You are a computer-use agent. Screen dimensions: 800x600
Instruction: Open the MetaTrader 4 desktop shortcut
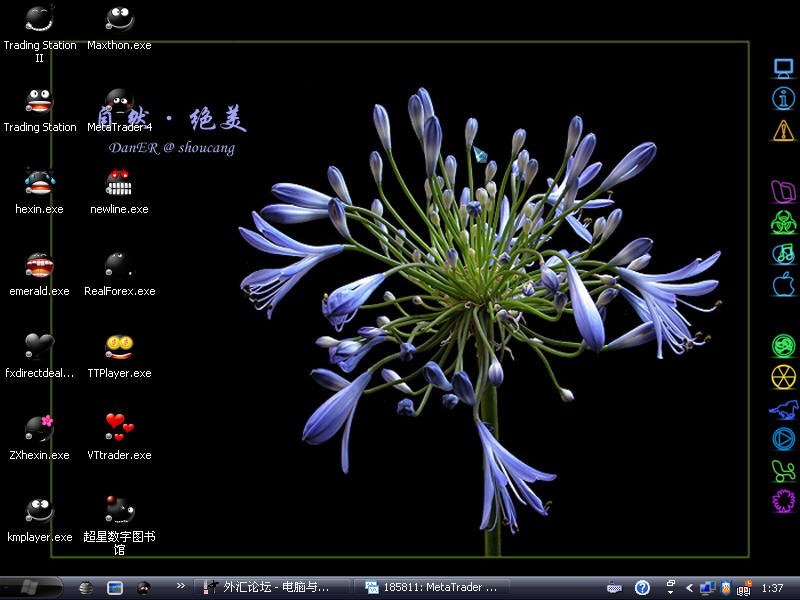[119, 103]
